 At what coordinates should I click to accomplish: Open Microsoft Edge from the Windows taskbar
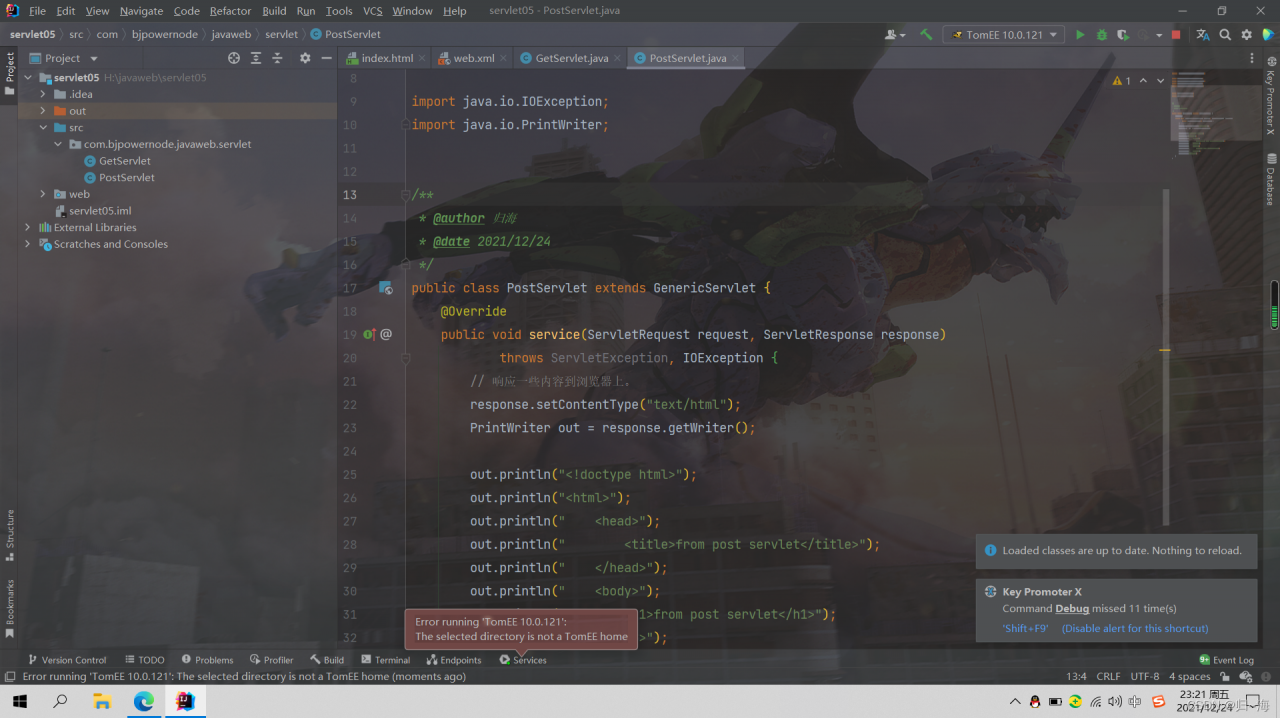(143, 702)
